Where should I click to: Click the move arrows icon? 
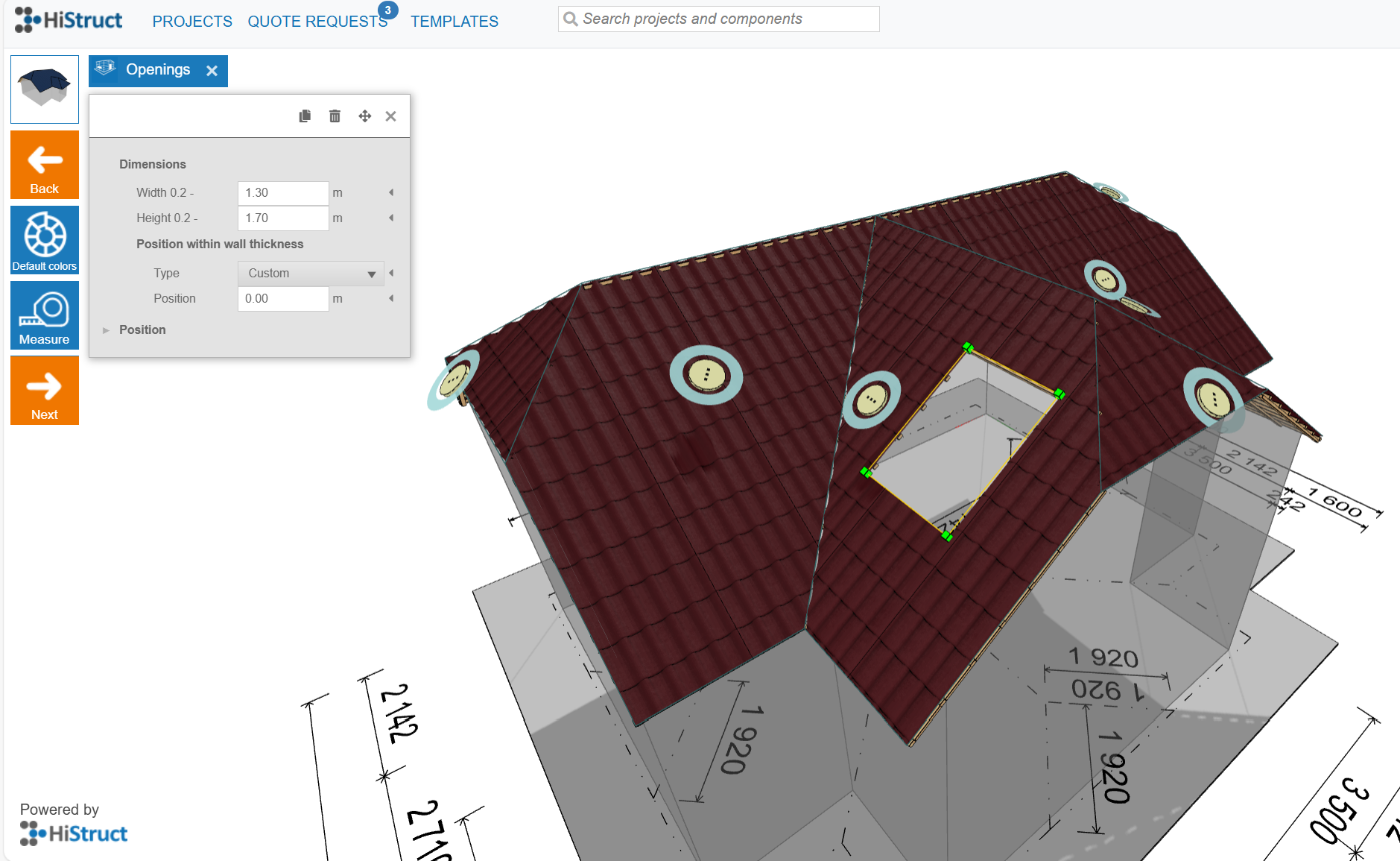[x=364, y=116]
